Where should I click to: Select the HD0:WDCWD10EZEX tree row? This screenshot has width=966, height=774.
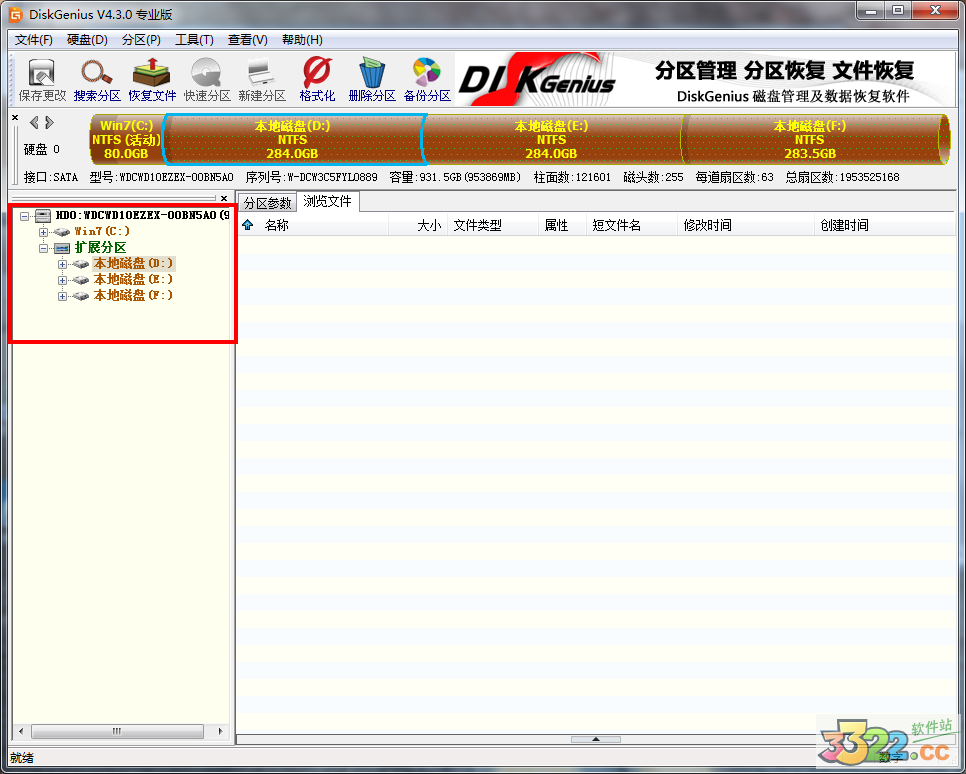pos(142,215)
